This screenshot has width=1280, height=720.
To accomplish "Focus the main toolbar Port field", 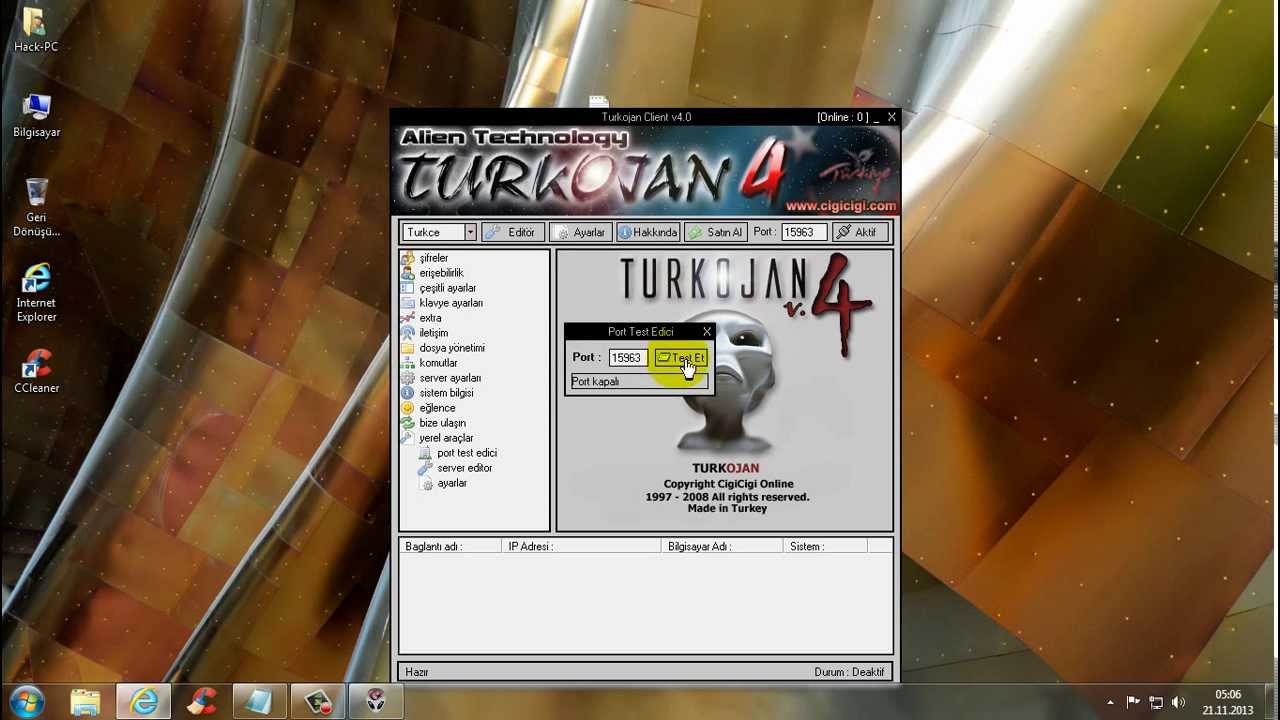I will 802,232.
